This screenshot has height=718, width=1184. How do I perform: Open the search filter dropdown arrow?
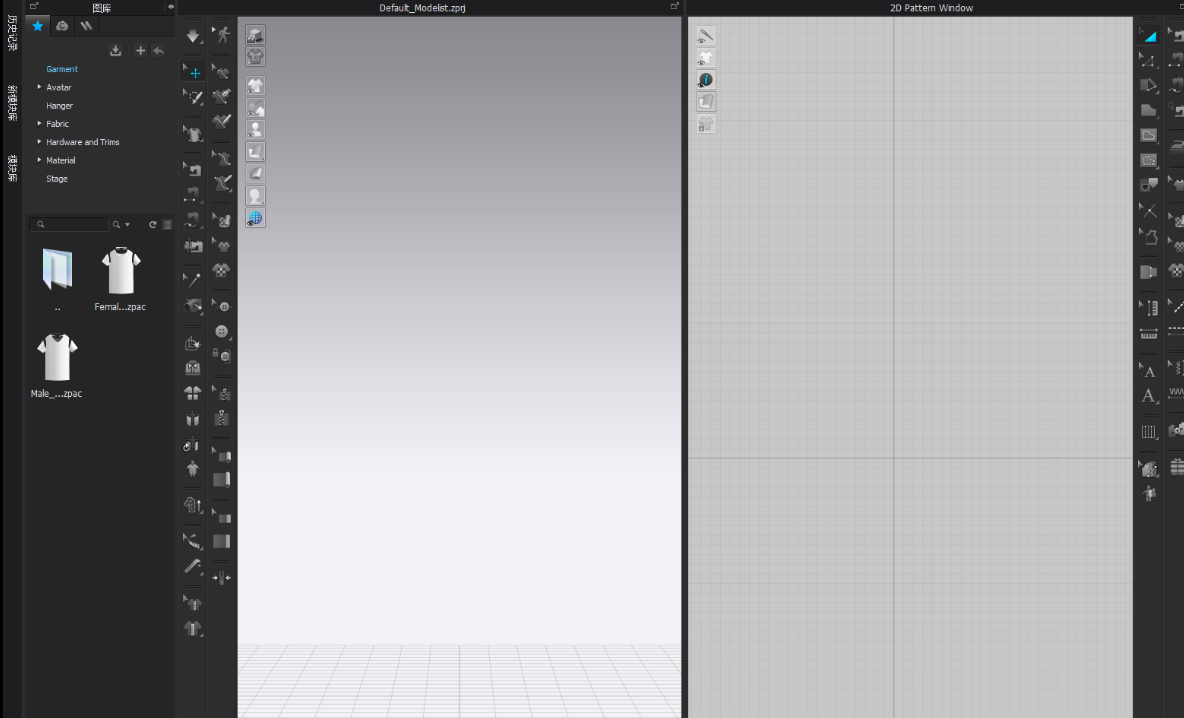pos(127,225)
